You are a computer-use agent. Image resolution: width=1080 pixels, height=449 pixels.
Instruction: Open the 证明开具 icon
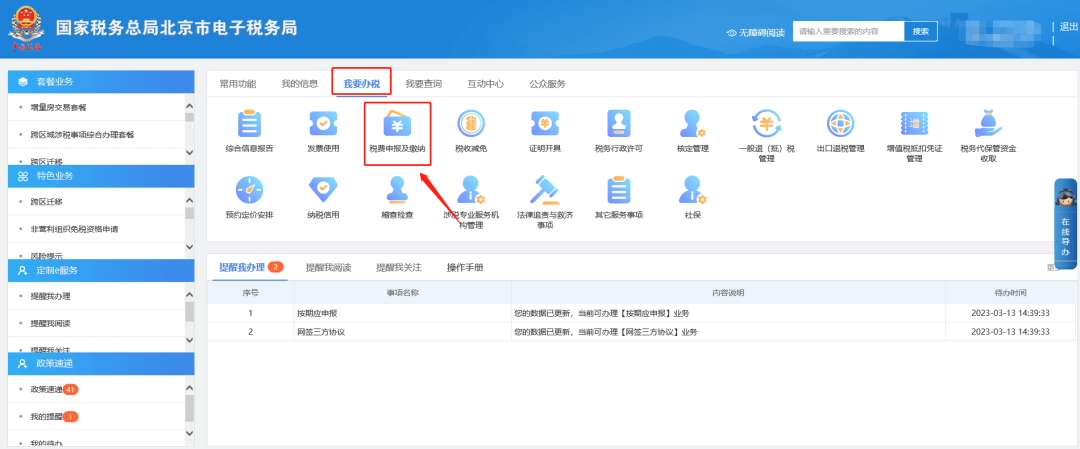pos(545,125)
